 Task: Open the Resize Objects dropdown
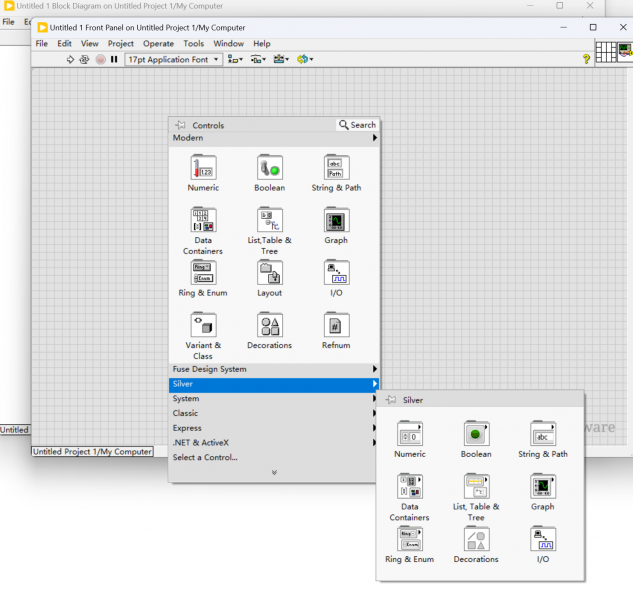[x=281, y=59]
